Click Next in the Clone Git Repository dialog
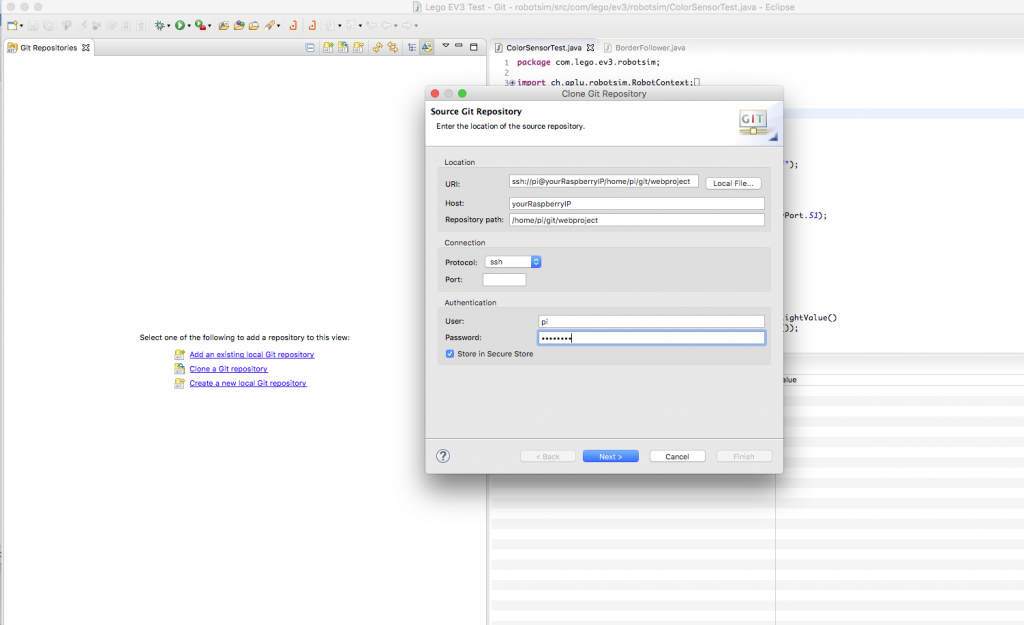Screen dimensions: 1024x625 pyautogui.click(x=610, y=455)
